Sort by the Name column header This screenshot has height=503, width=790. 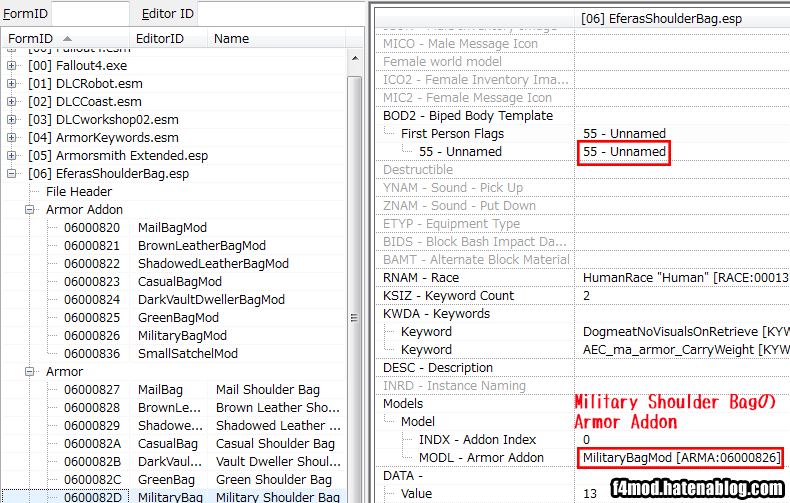click(276, 38)
